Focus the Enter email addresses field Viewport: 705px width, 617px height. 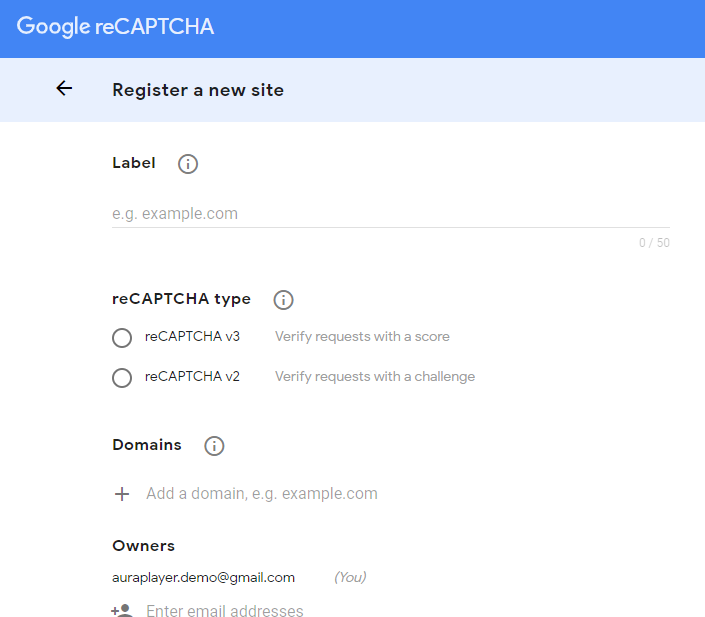(407, 610)
